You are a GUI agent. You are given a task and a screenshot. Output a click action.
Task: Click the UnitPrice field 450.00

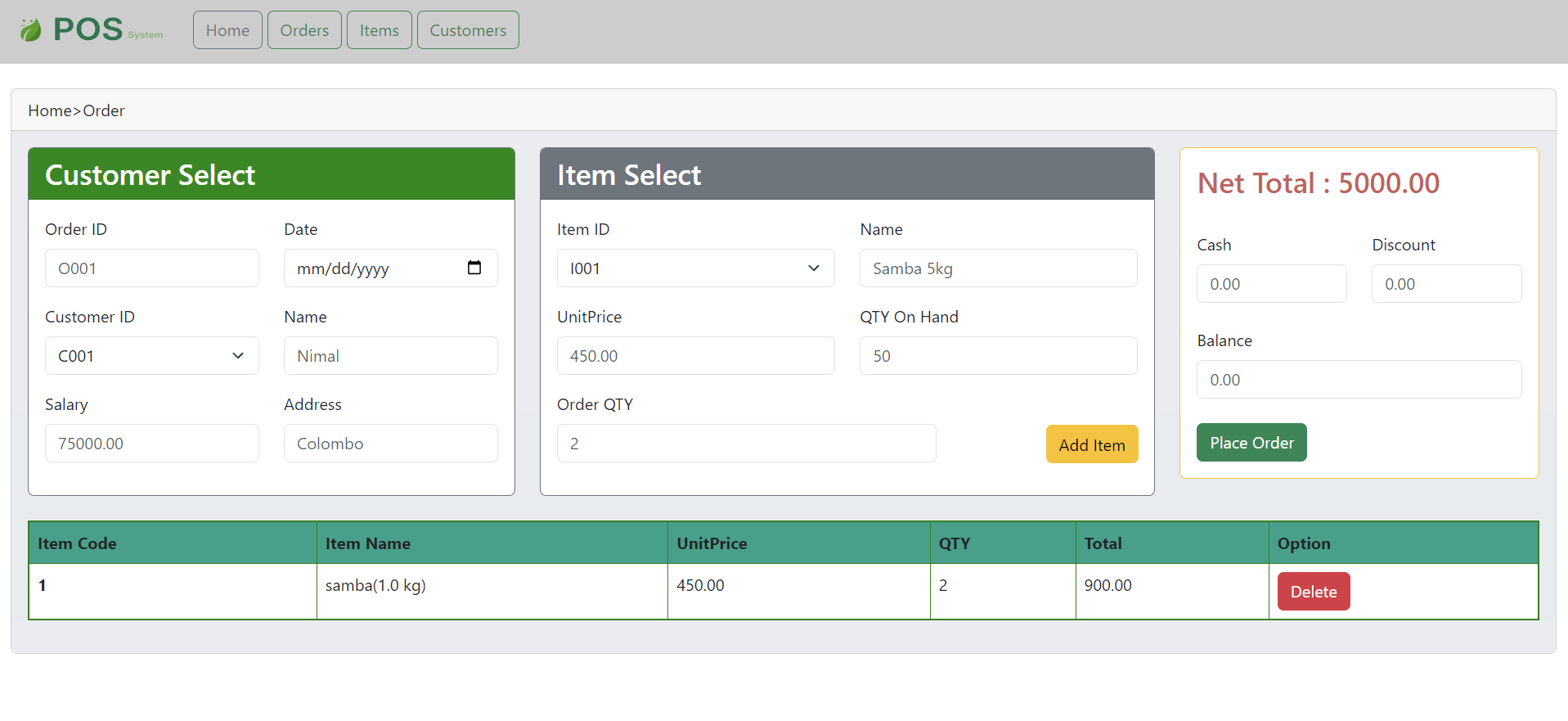[696, 356]
